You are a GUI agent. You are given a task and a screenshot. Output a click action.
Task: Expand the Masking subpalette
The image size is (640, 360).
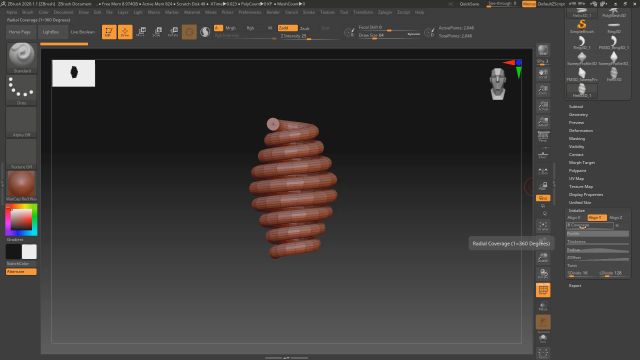pos(577,139)
